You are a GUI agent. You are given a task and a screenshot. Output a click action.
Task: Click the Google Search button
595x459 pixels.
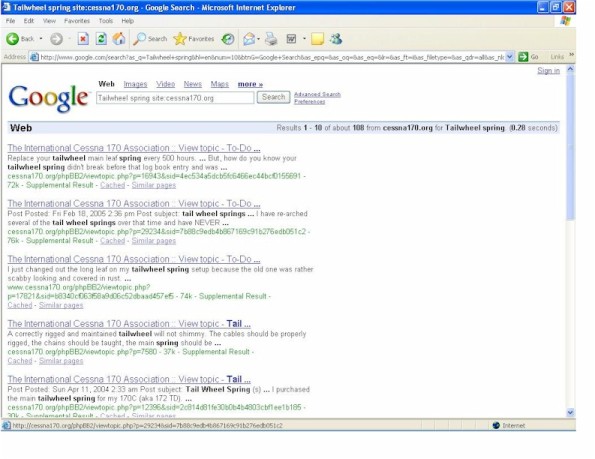pyautogui.click(x=273, y=97)
